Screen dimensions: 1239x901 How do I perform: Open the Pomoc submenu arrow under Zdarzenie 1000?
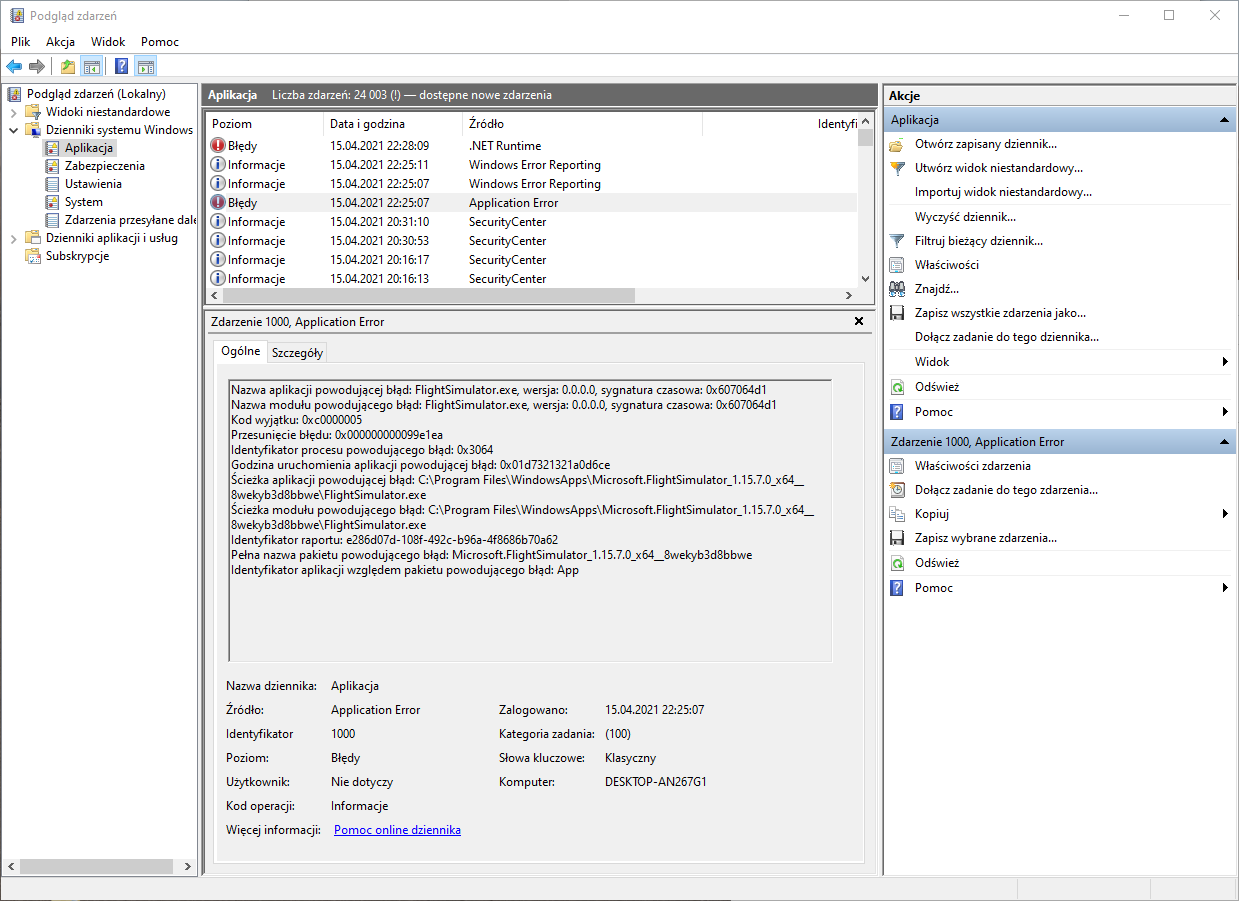(1226, 588)
